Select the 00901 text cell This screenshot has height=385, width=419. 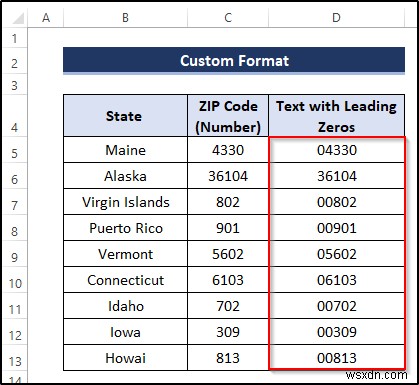pyautogui.click(x=337, y=228)
